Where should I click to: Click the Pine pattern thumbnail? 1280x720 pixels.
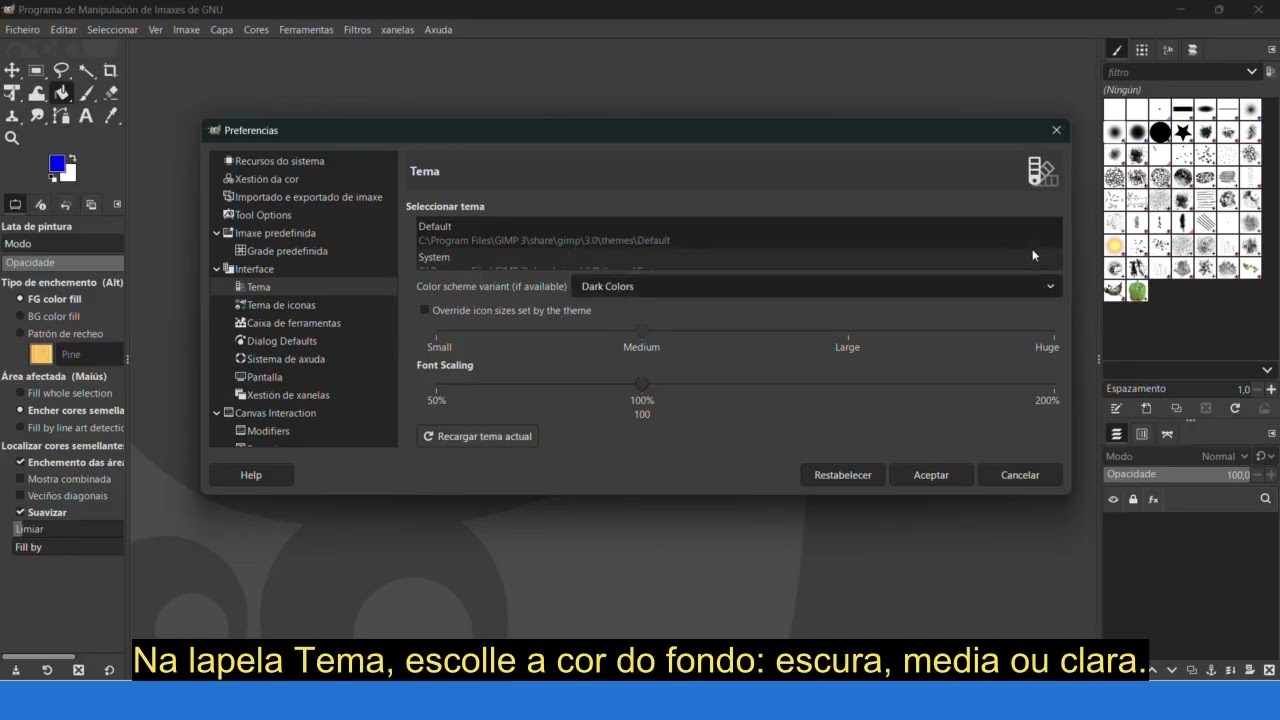[x=41, y=354]
